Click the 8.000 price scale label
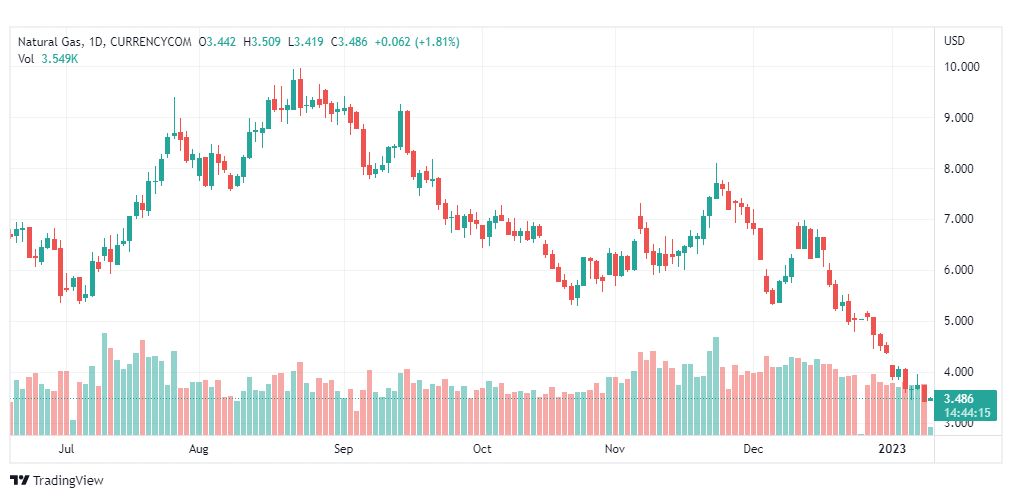 click(960, 169)
